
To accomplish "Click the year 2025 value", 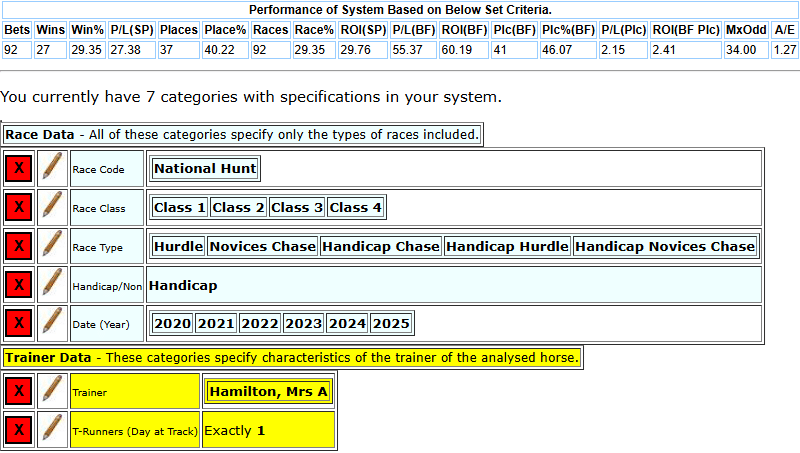I will point(391,323).
